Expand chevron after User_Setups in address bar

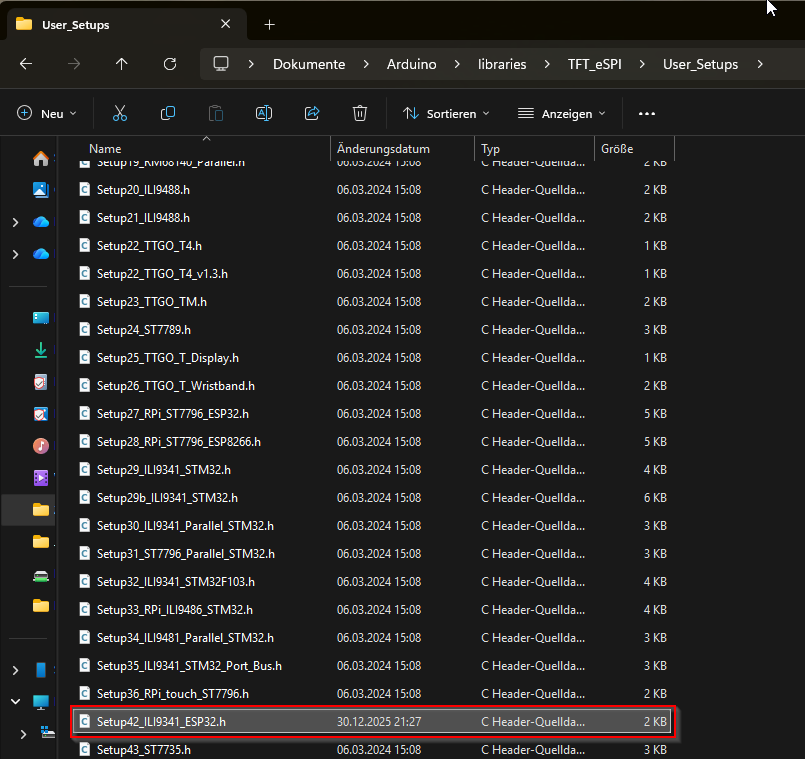pyautogui.click(x=761, y=64)
